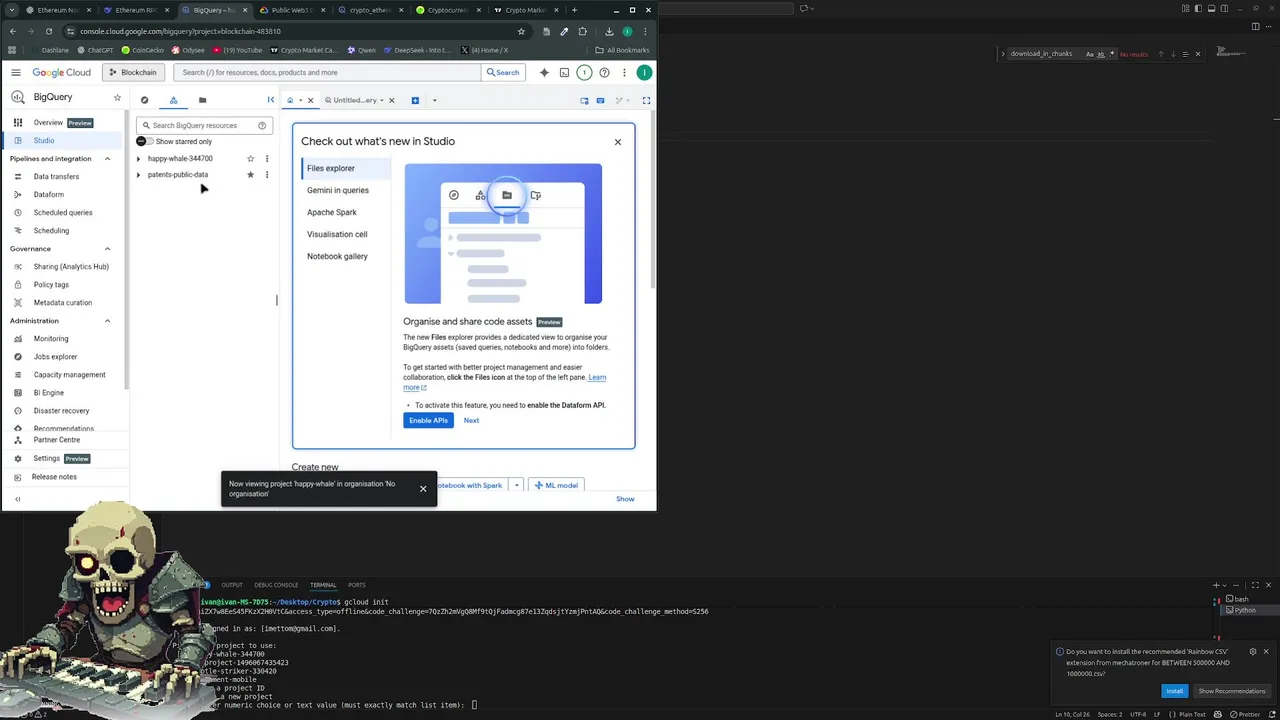Open Scheduled queries in the sidebar
The image size is (1280, 720).
coord(64,212)
